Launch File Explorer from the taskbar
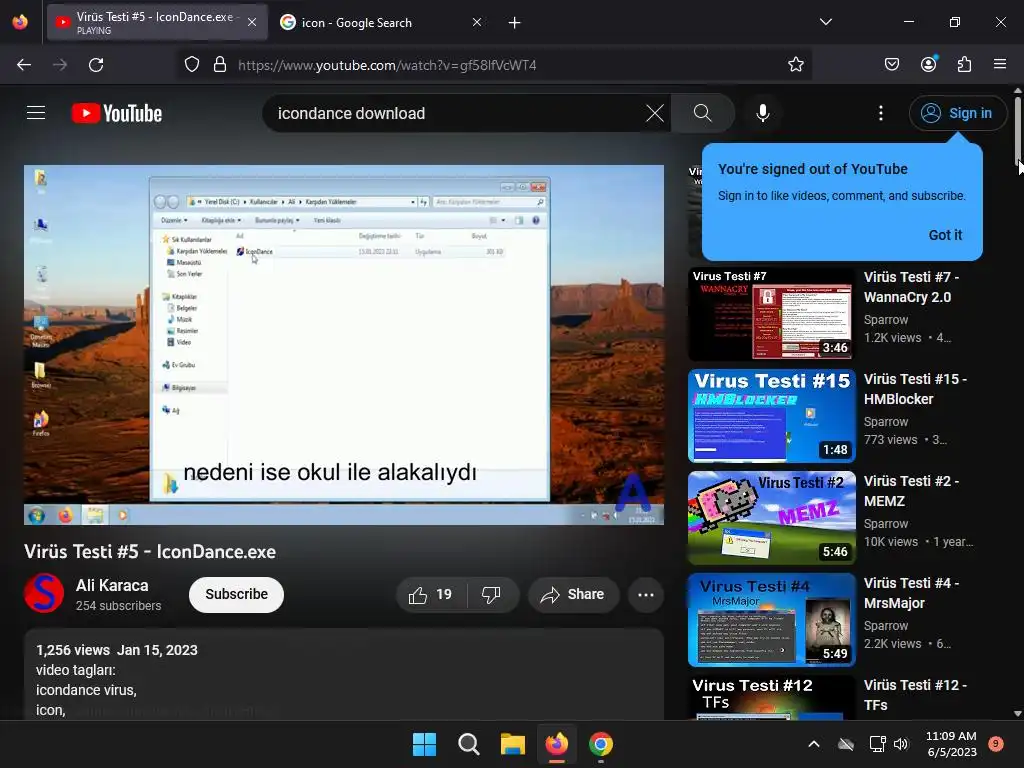The width and height of the screenshot is (1024, 768). pos(513,744)
